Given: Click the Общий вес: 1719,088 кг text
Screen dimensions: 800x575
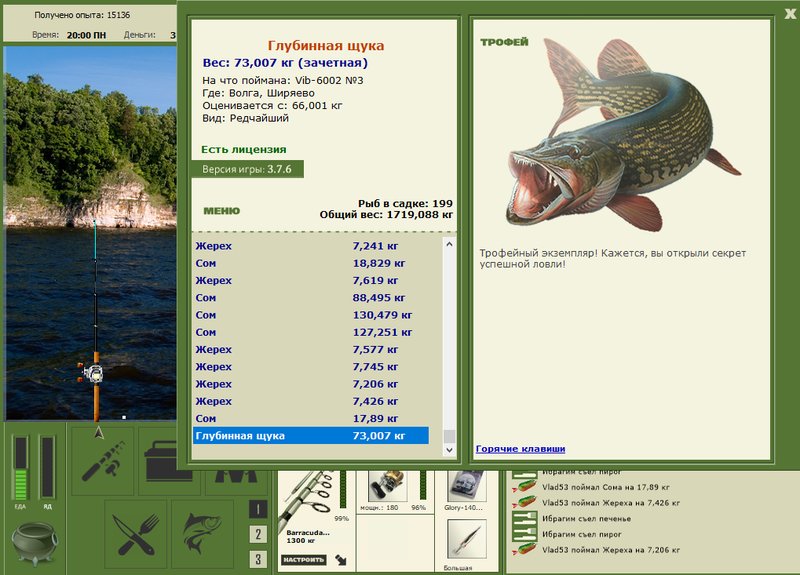Looking at the screenshot, I should coord(386,215).
